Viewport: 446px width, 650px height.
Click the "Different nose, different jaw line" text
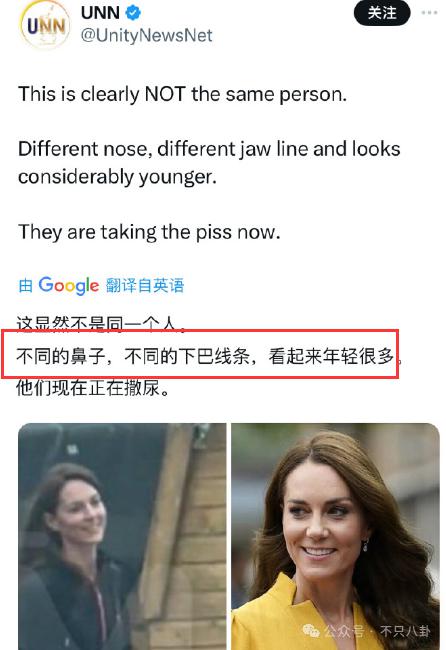pyautogui.click(x=209, y=162)
